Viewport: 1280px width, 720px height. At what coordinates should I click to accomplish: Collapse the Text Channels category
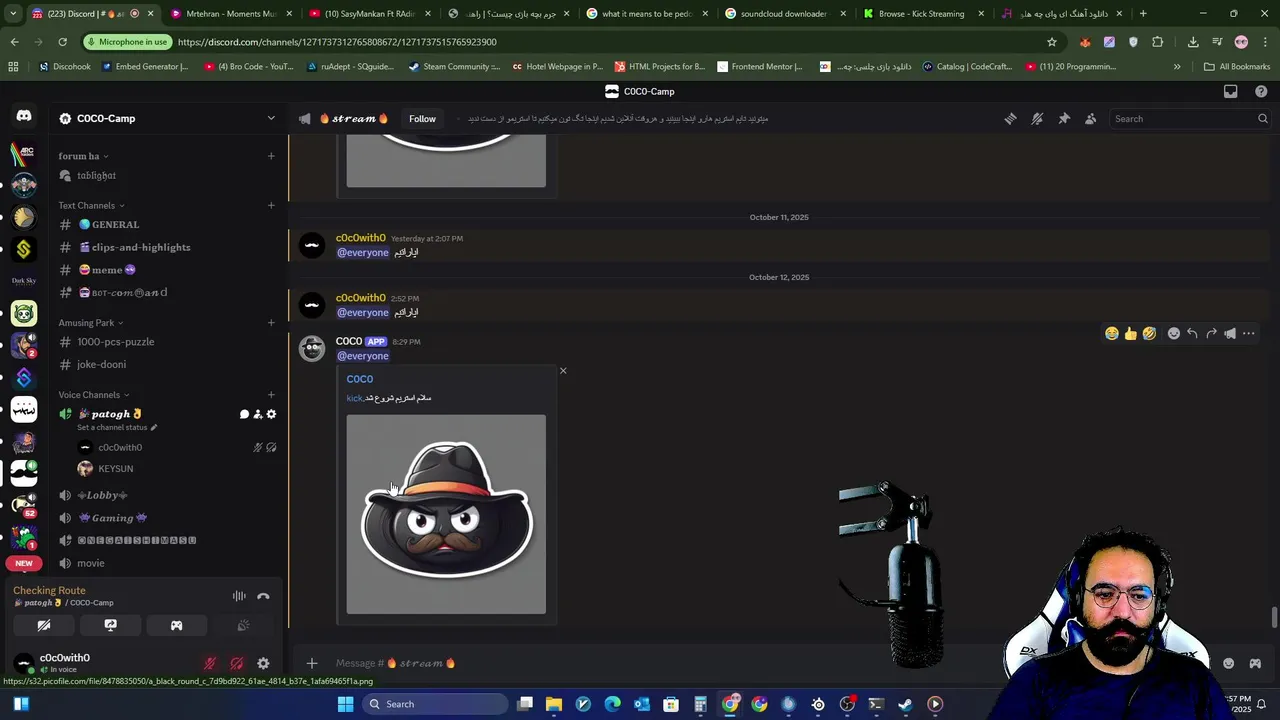[x=91, y=205]
